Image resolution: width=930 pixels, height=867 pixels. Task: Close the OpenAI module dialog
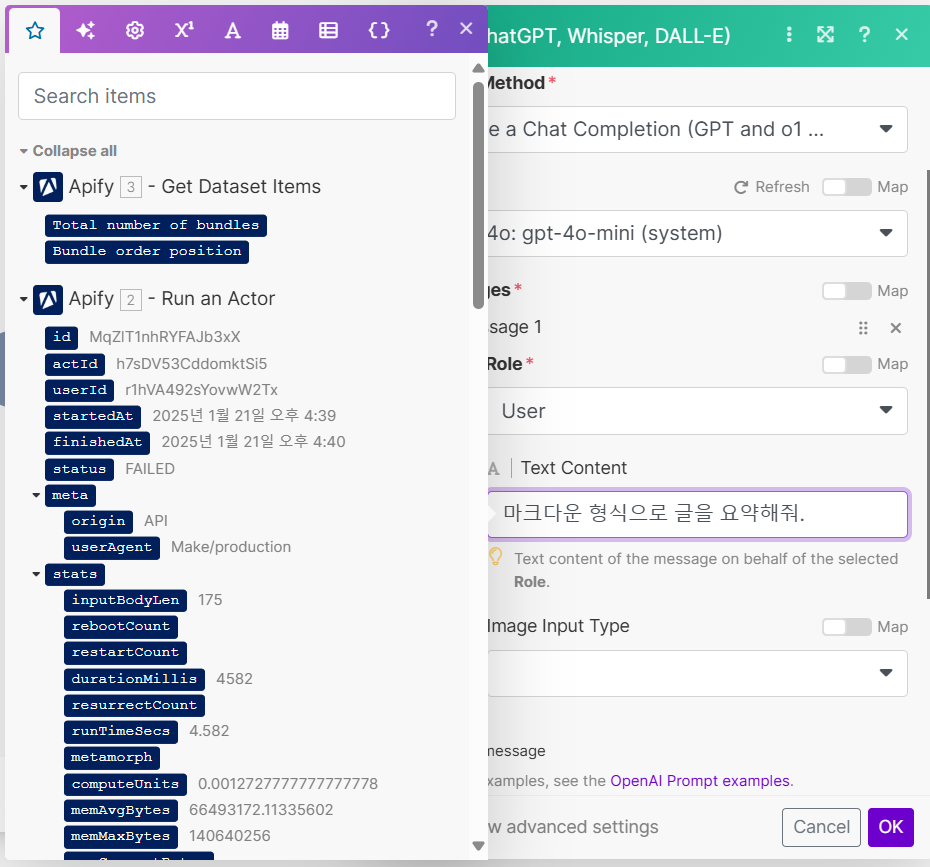902,34
